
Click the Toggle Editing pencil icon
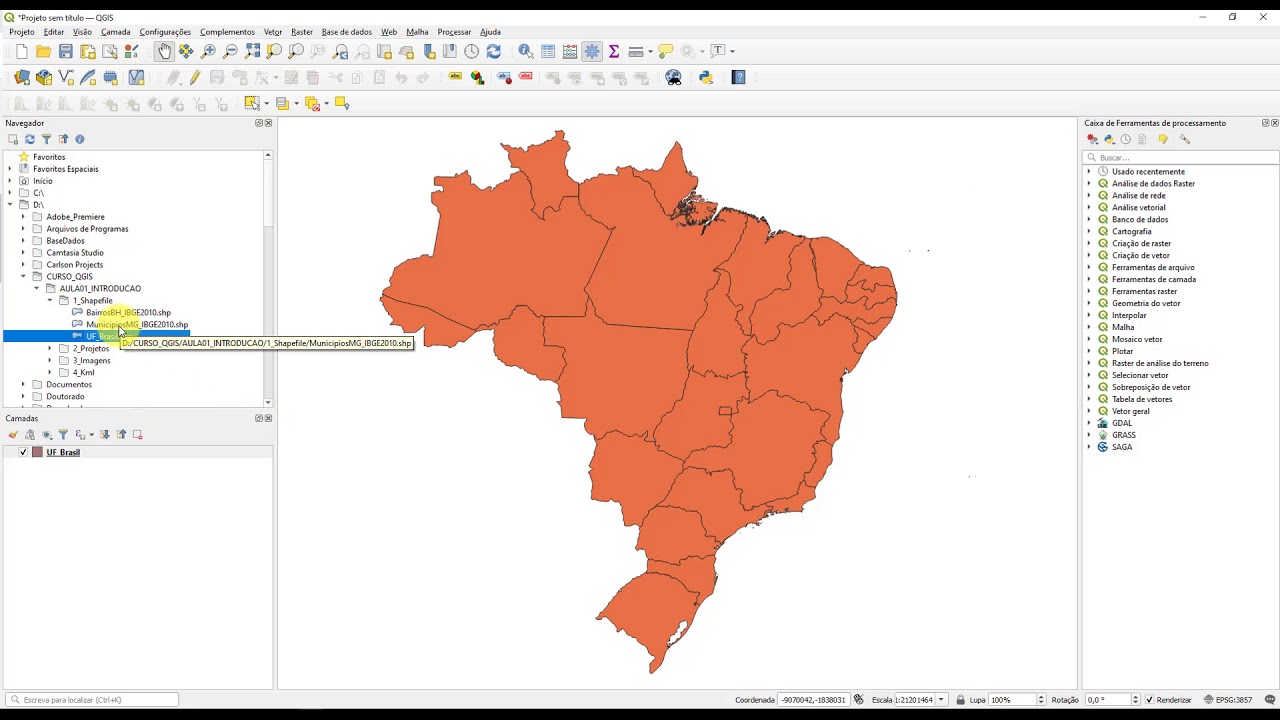coord(195,77)
